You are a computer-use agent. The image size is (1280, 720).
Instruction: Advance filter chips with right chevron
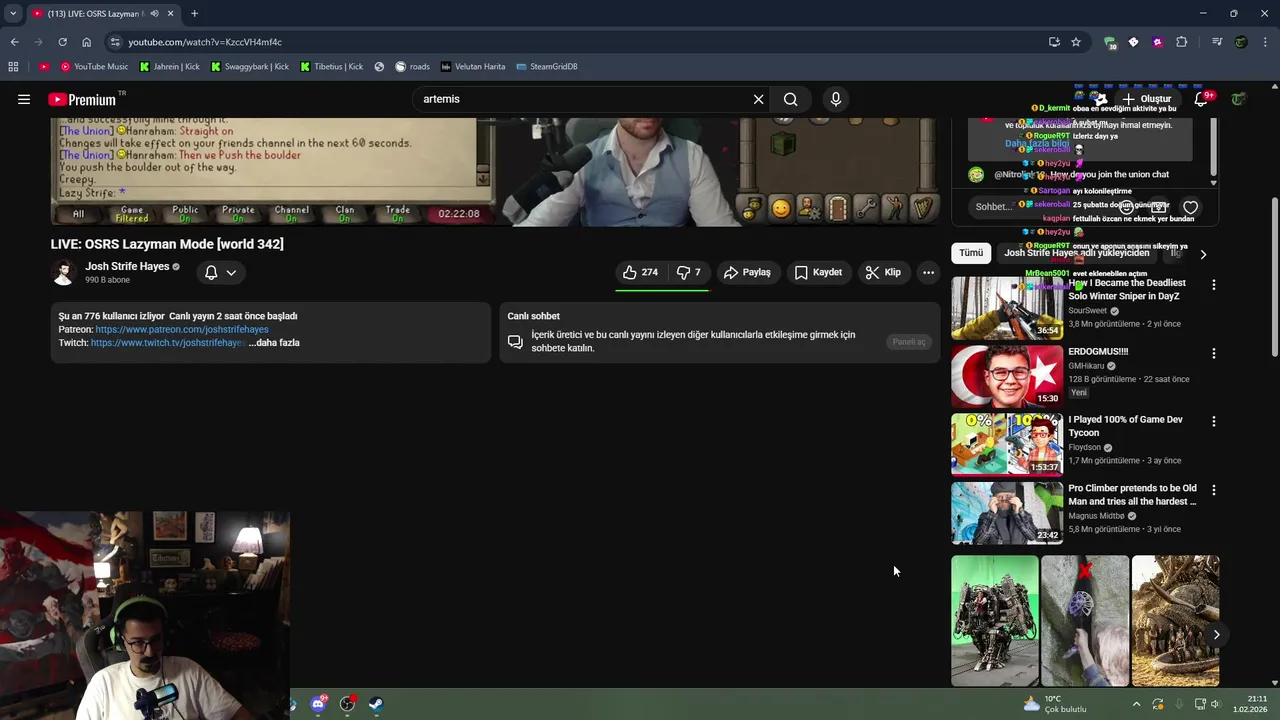[x=1203, y=254]
